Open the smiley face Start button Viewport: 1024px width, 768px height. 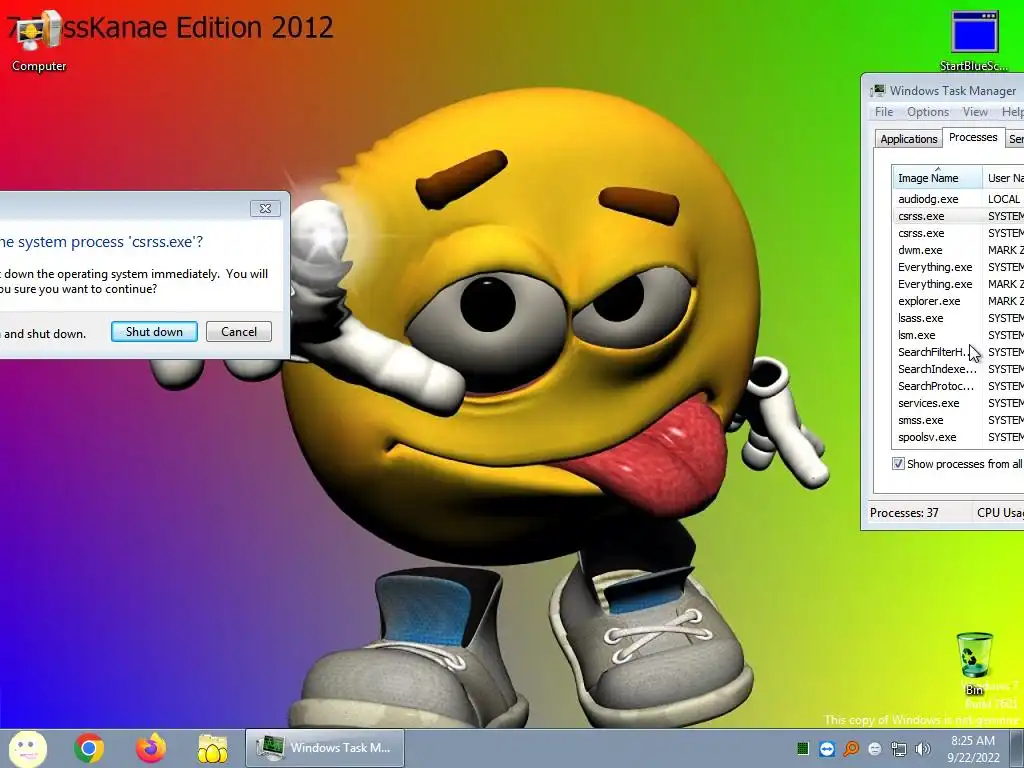pos(28,748)
